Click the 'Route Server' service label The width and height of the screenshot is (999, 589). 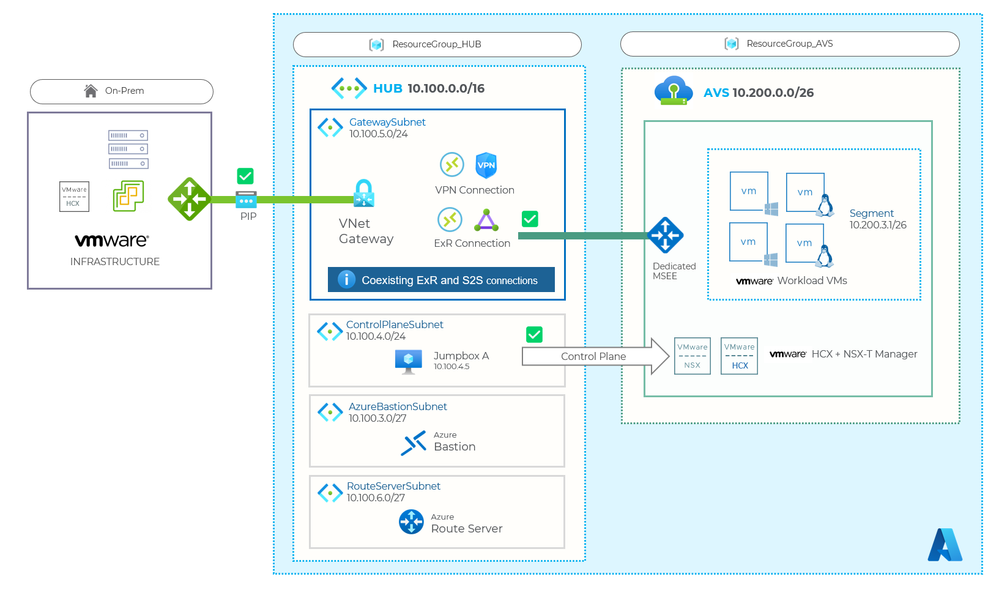tap(467, 528)
